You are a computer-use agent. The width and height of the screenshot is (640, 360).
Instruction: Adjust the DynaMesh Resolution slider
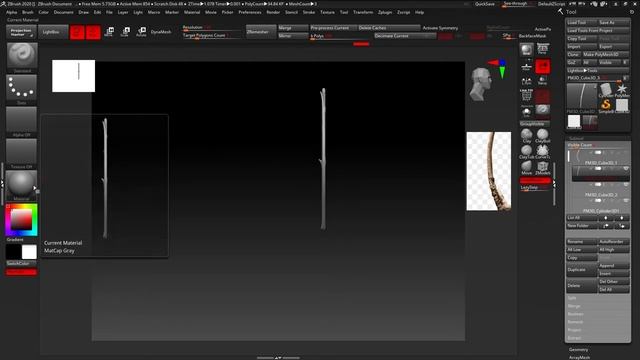click(x=212, y=28)
